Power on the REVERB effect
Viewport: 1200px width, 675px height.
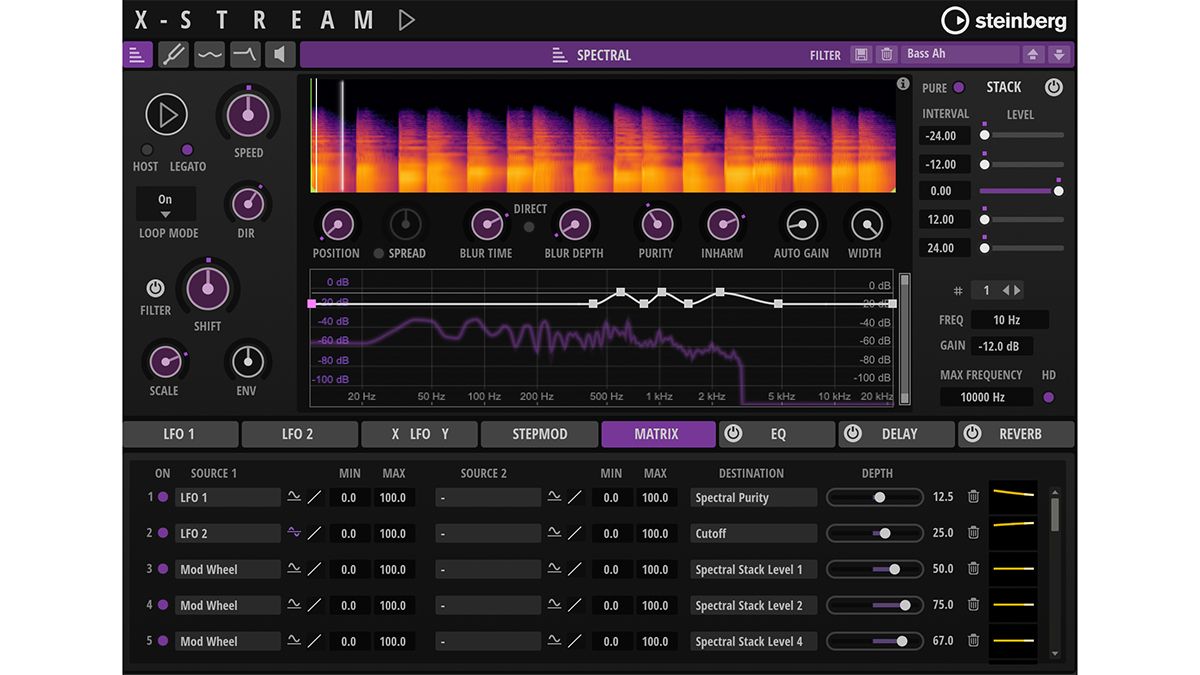pyautogui.click(x=971, y=434)
